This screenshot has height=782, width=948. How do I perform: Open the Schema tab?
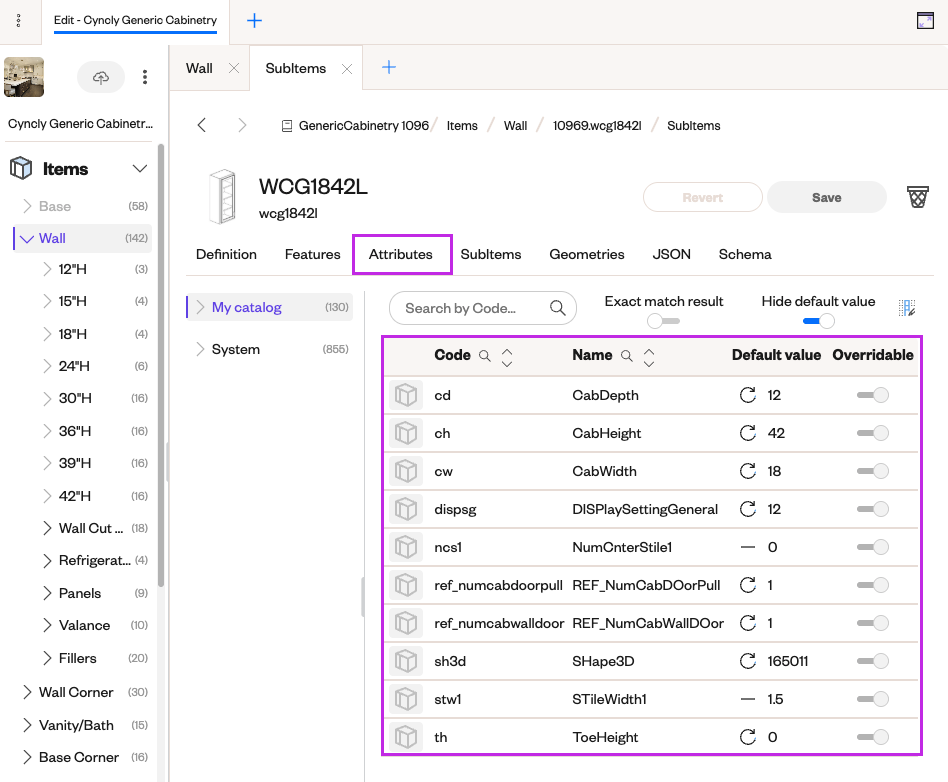[x=745, y=254]
